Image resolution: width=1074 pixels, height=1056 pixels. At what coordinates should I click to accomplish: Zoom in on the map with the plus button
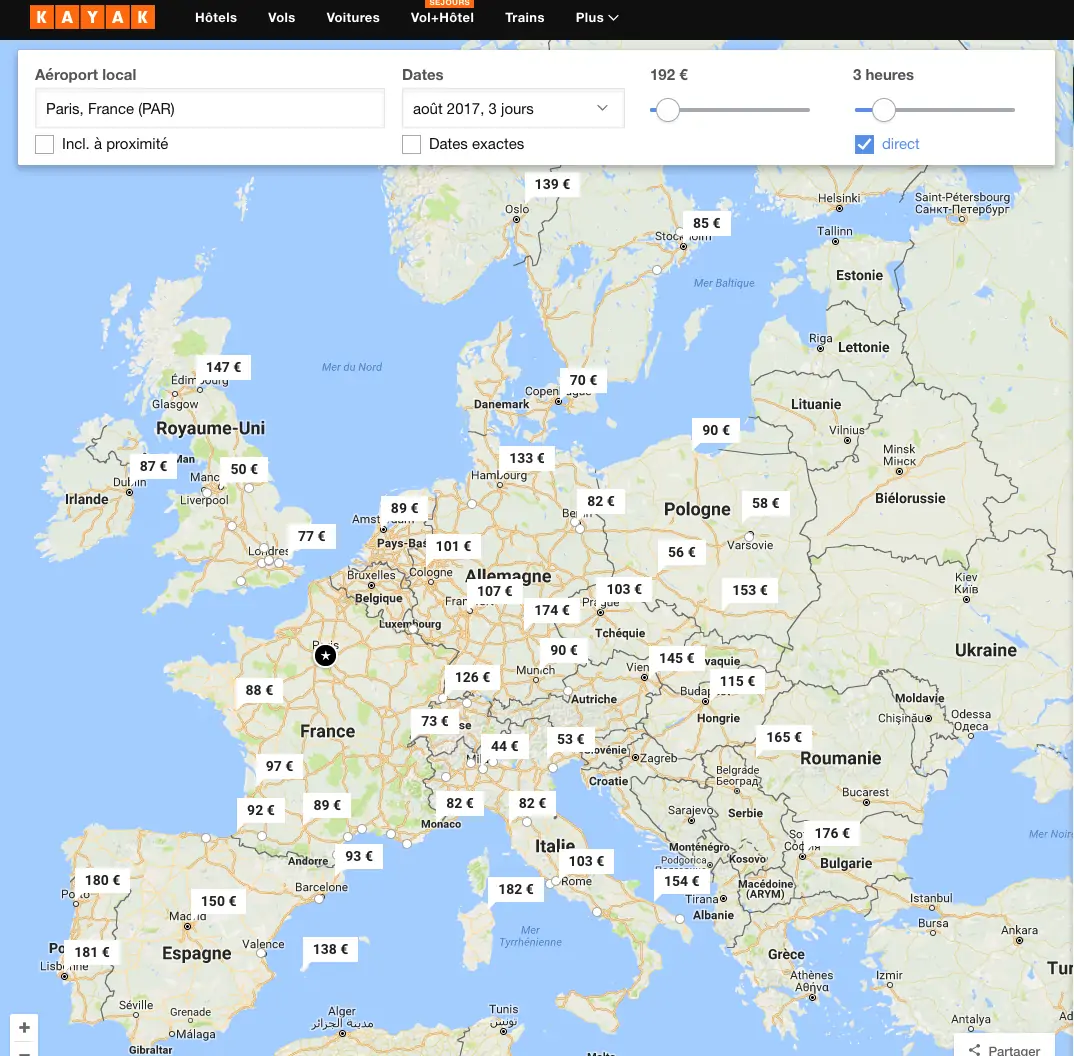(x=25, y=1027)
